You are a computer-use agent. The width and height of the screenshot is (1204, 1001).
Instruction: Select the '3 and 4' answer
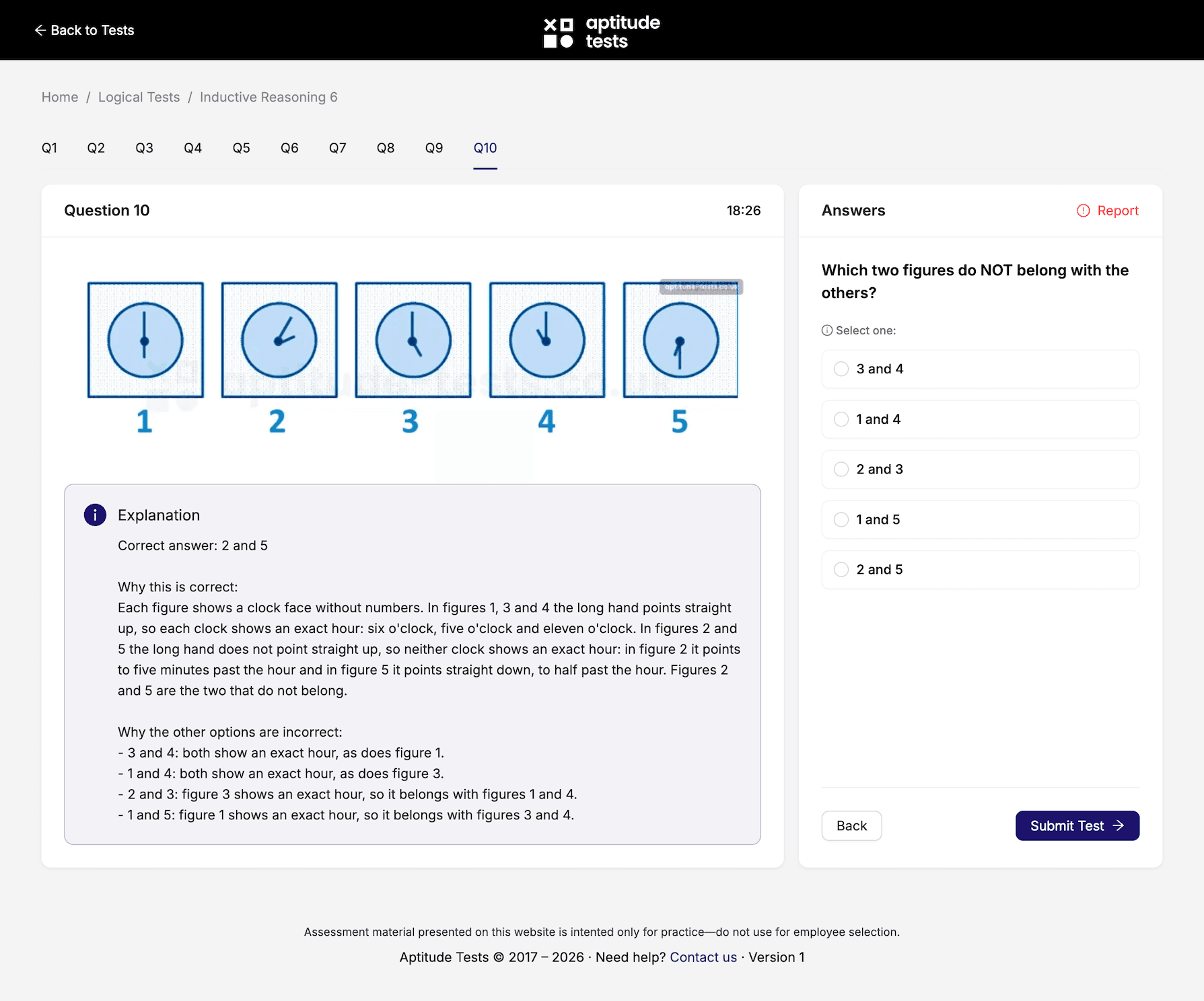pyautogui.click(x=980, y=369)
